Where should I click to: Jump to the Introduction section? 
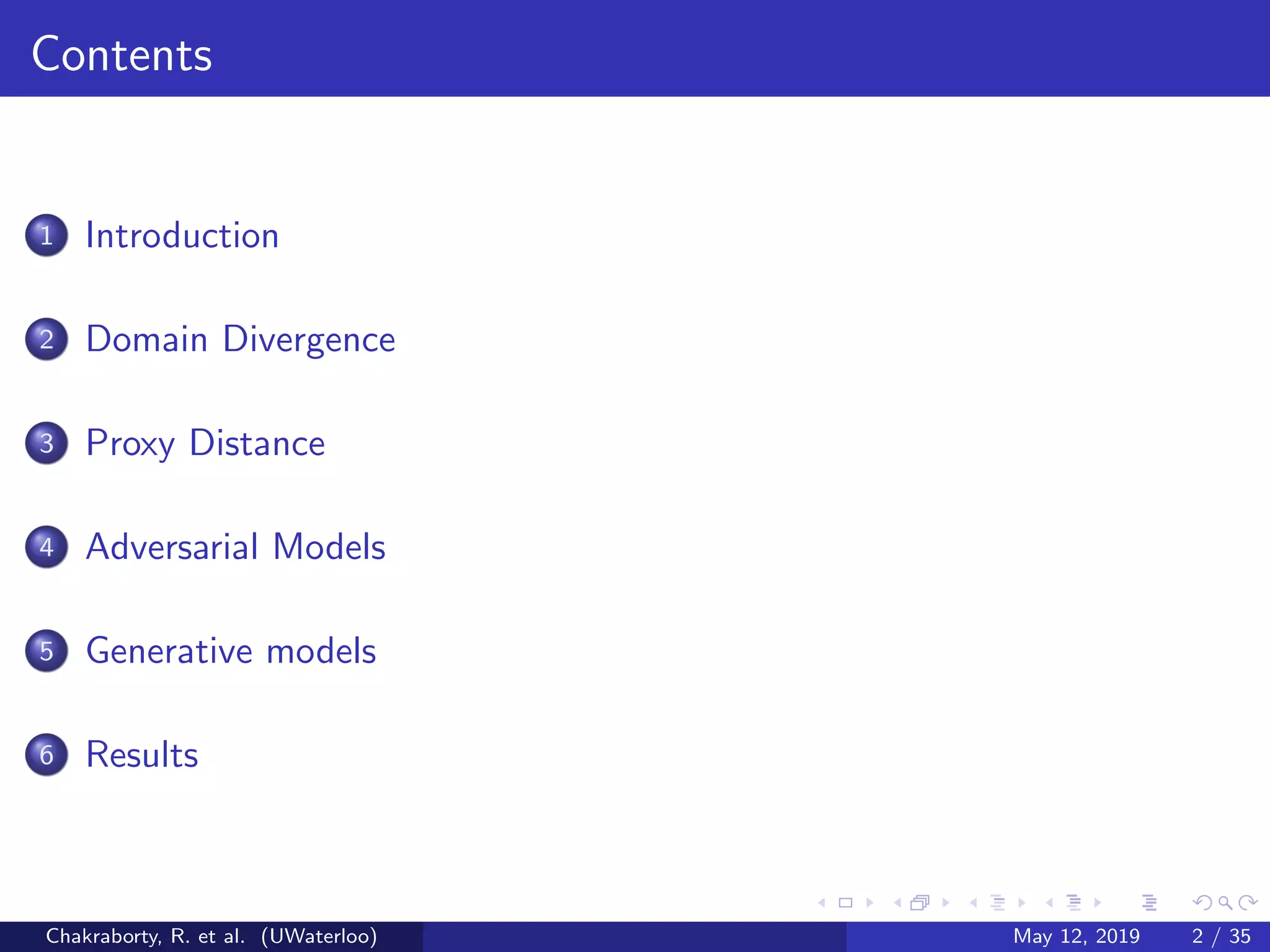pos(182,236)
